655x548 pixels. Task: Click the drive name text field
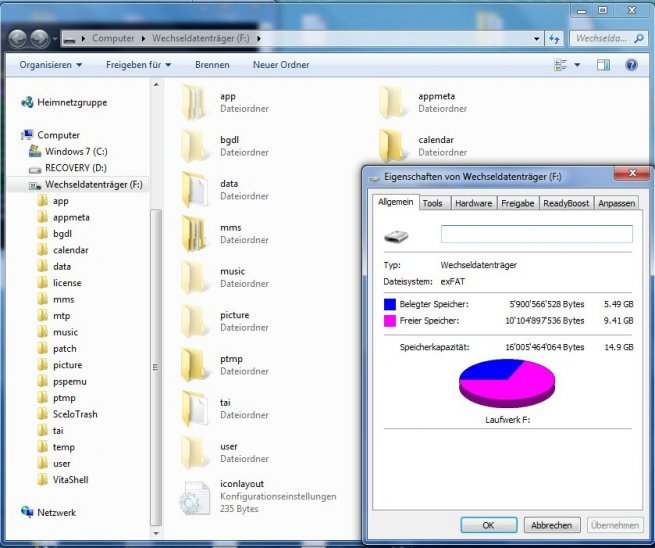(x=537, y=234)
